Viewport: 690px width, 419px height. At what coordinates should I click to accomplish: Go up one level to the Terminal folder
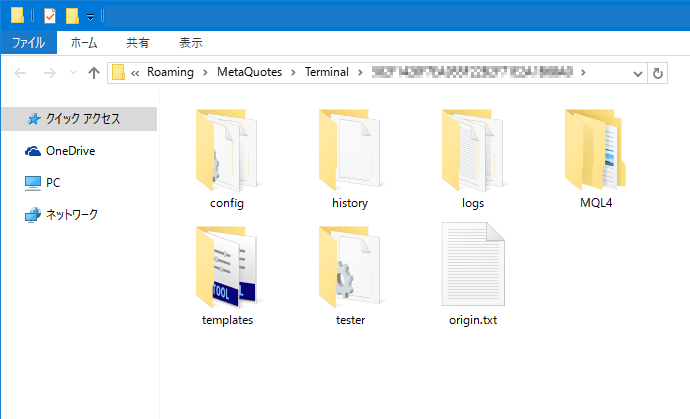coord(94,73)
